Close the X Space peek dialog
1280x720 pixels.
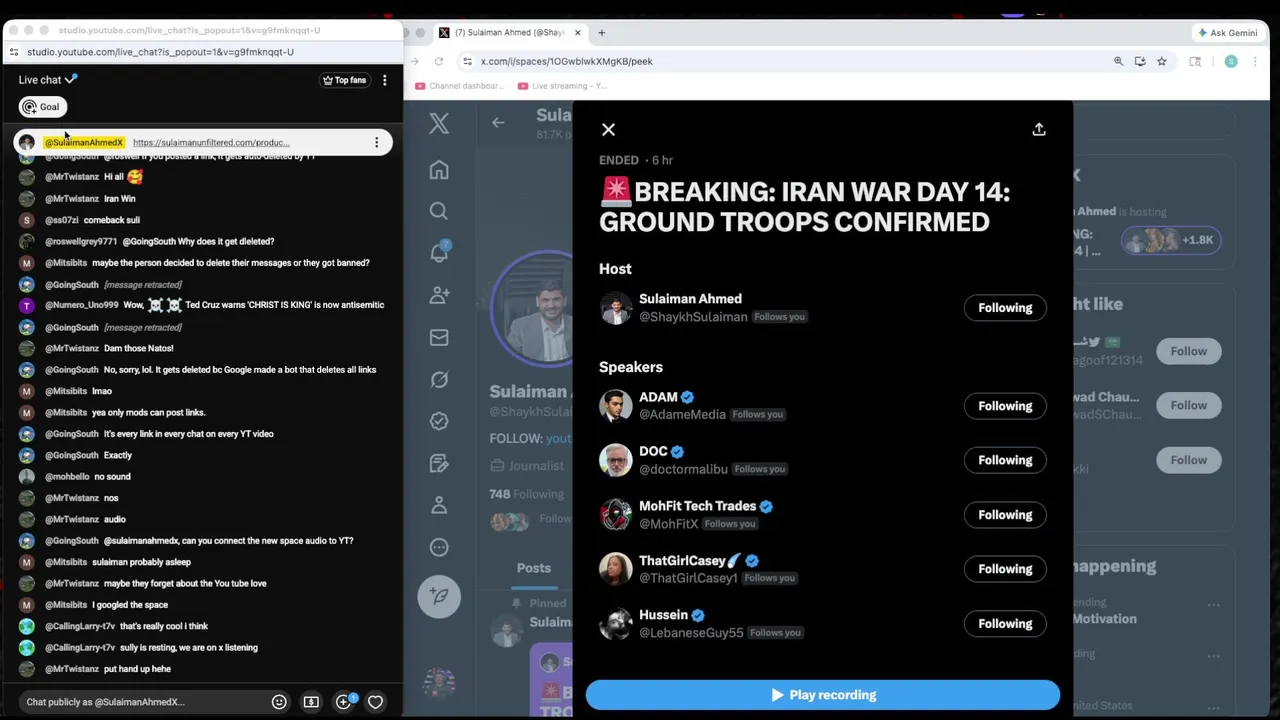pyautogui.click(x=608, y=129)
